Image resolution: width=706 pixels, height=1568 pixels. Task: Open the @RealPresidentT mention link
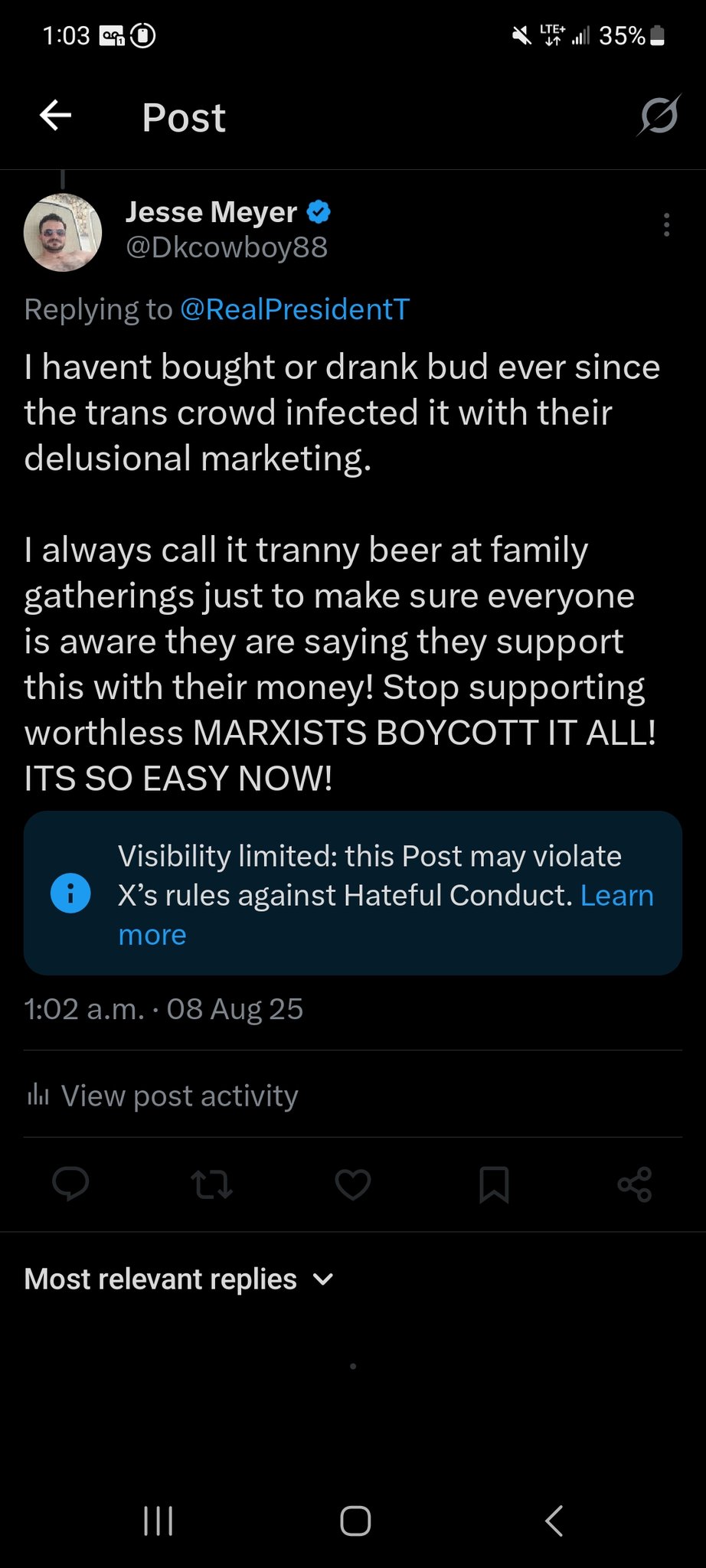[295, 309]
